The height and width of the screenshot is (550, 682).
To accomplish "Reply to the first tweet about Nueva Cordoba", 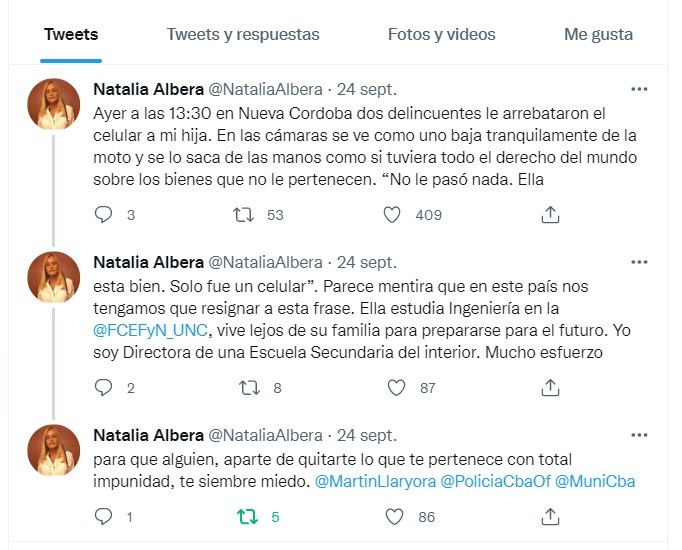I will pos(103,214).
